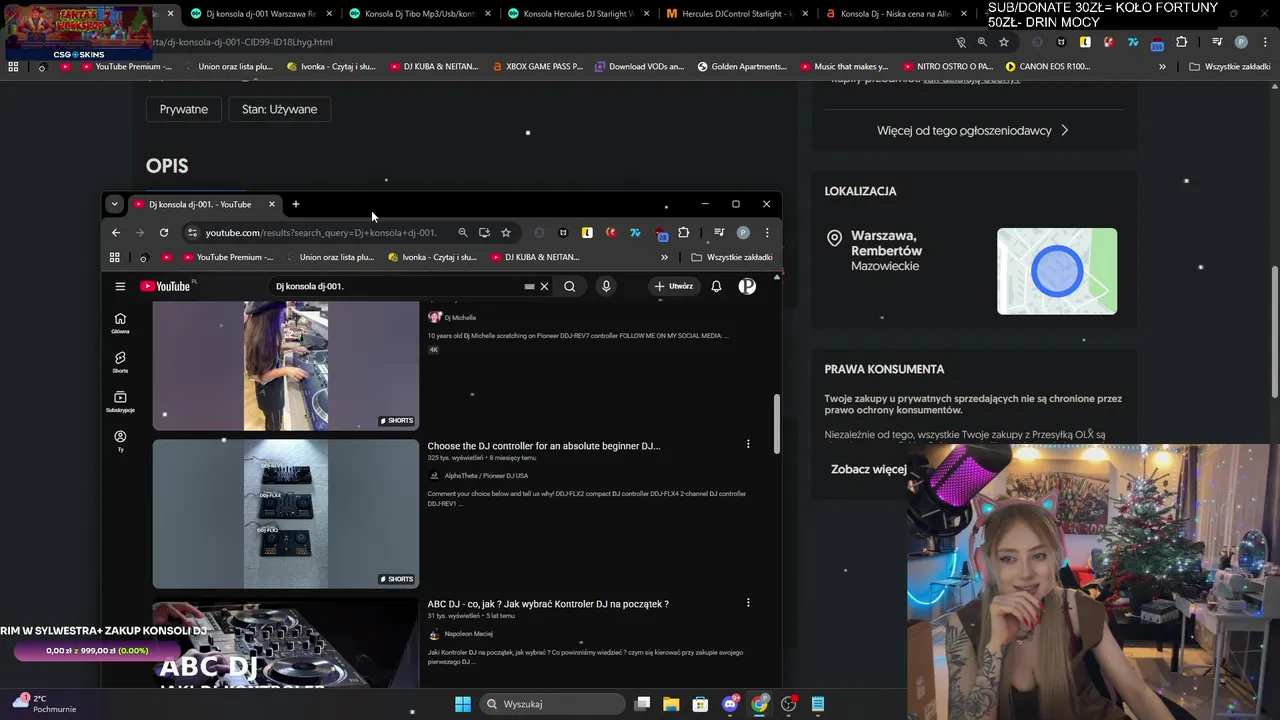Open Chrome from the taskbar
The image size is (1280, 720).
tap(760, 704)
